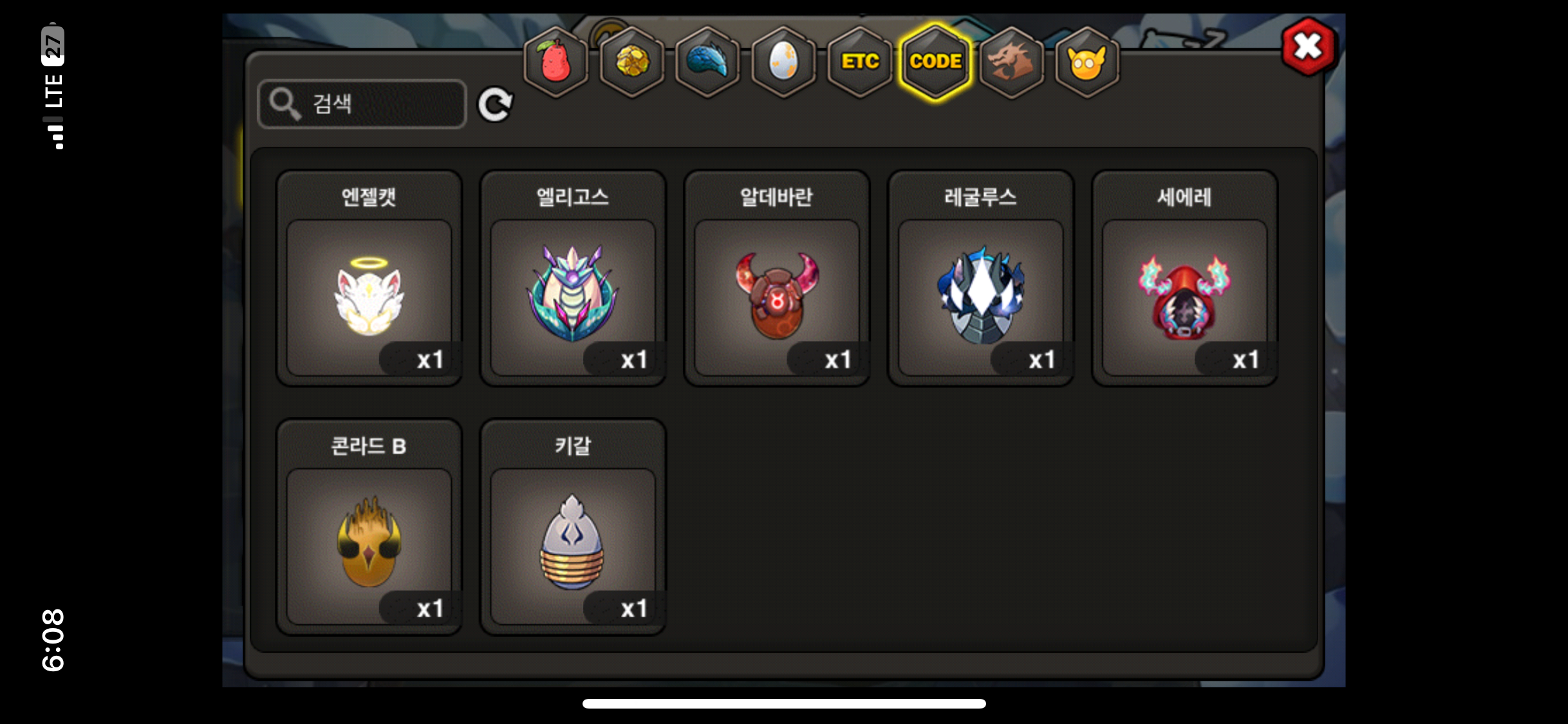This screenshot has height=724, width=1568.
Task: Close the inventory with red X
Action: [x=1309, y=46]
